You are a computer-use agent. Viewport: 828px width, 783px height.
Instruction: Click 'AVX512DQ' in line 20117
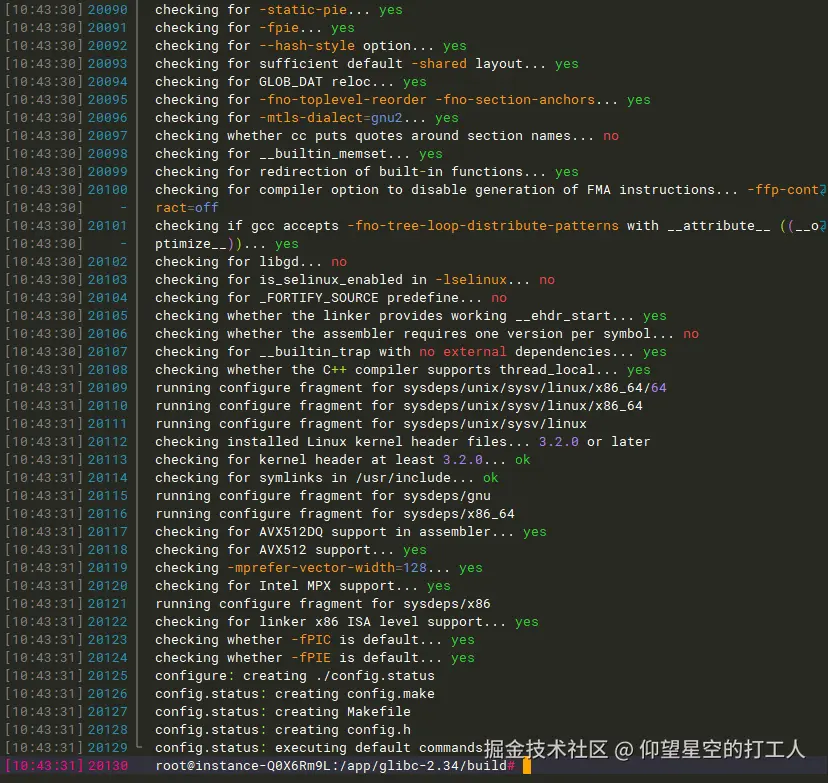(x=290, y=532)
